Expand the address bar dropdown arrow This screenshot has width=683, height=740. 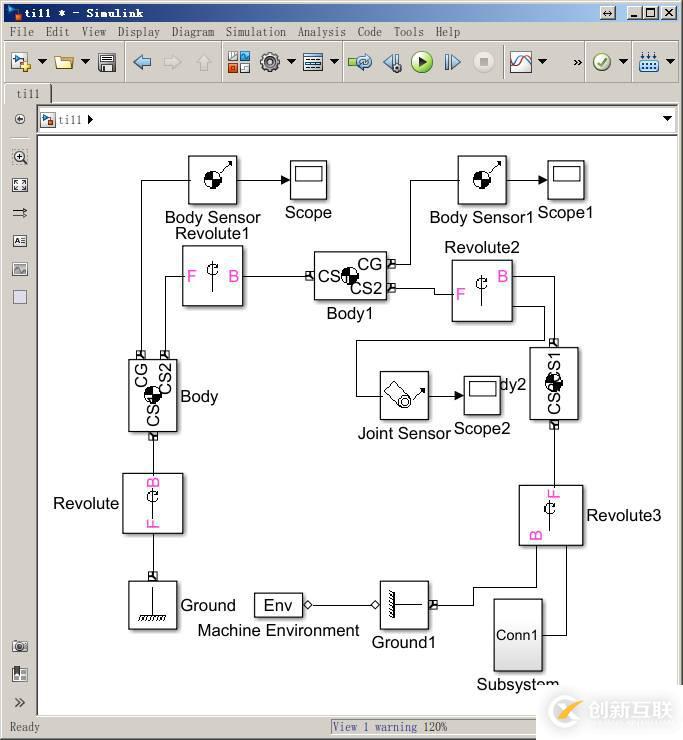click(x=667, y=118)
